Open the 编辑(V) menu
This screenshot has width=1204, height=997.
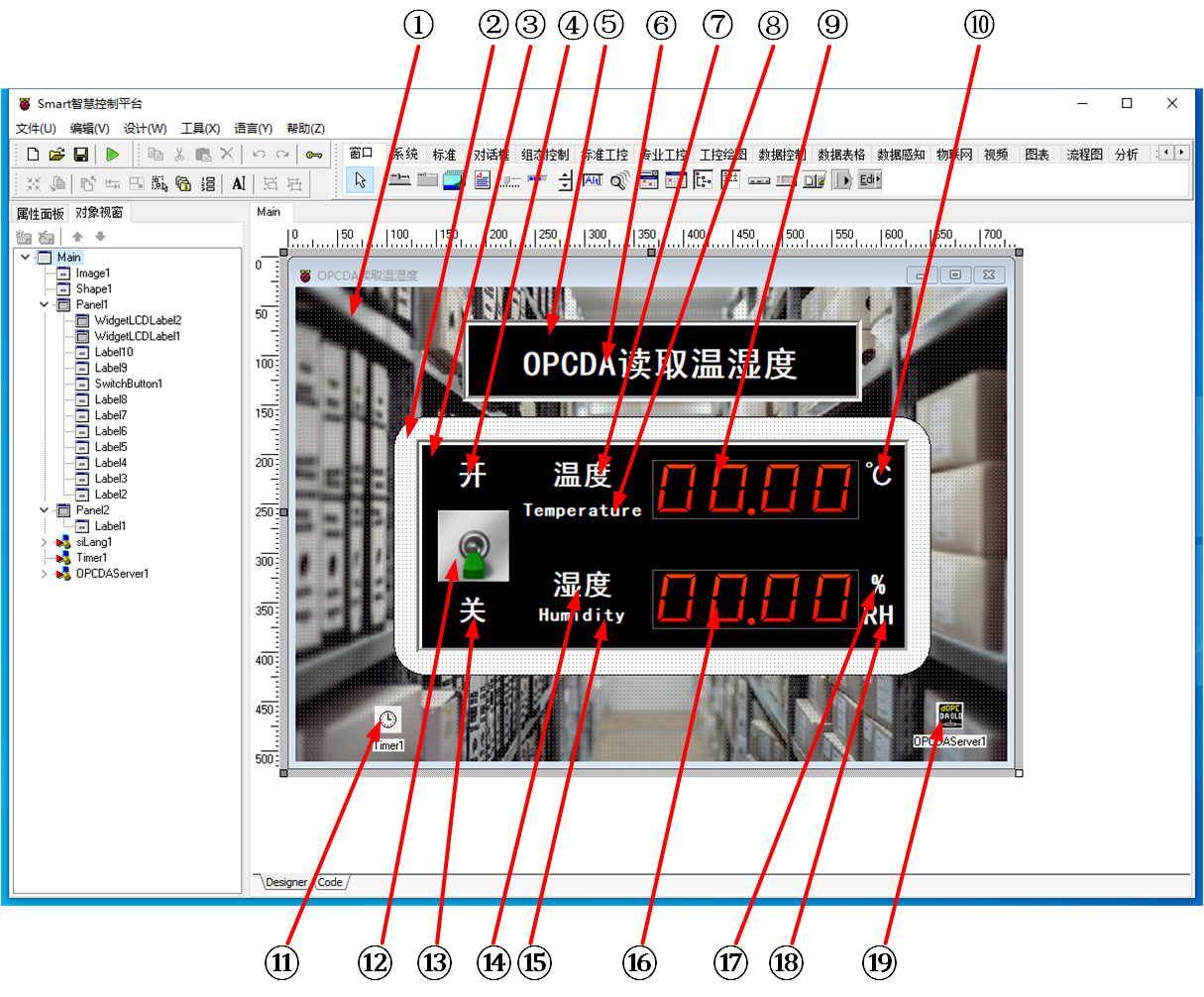89,129
